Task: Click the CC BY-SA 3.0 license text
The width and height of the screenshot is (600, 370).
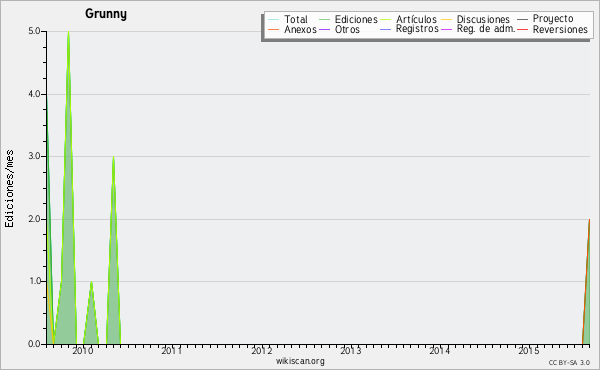Action: pos(569,363)
